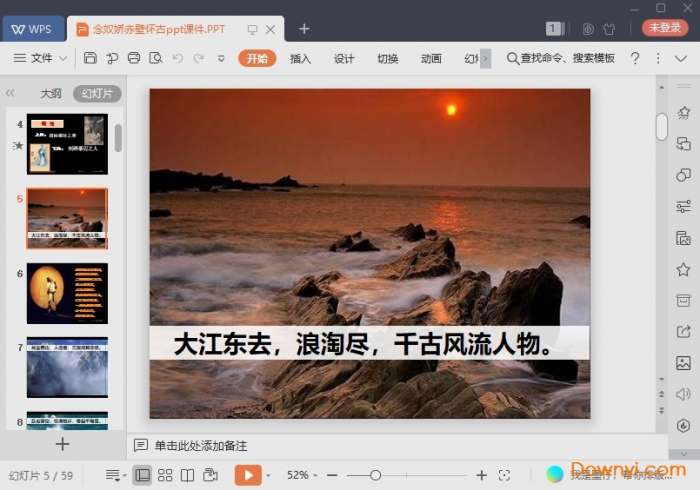
Task: Switch to Slide Sorter view
Action: coord(165,475)
